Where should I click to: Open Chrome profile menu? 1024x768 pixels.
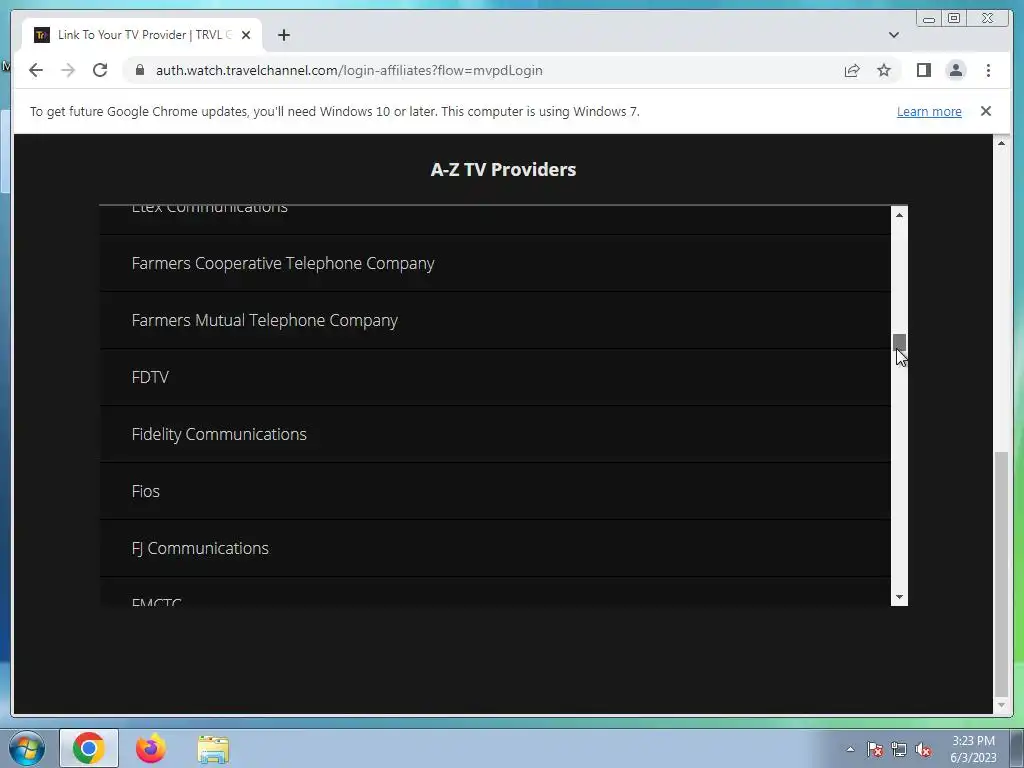click(x=955, y=70)
